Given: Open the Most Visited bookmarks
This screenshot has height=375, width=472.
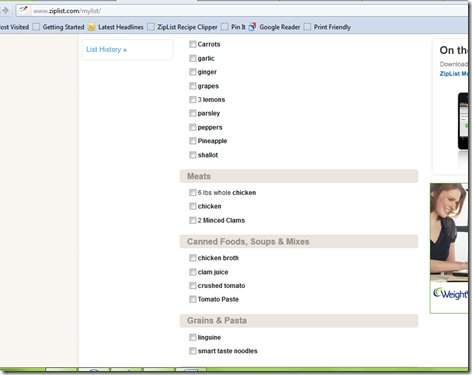Looking at the screenshot, I should [x=14, y=27].
